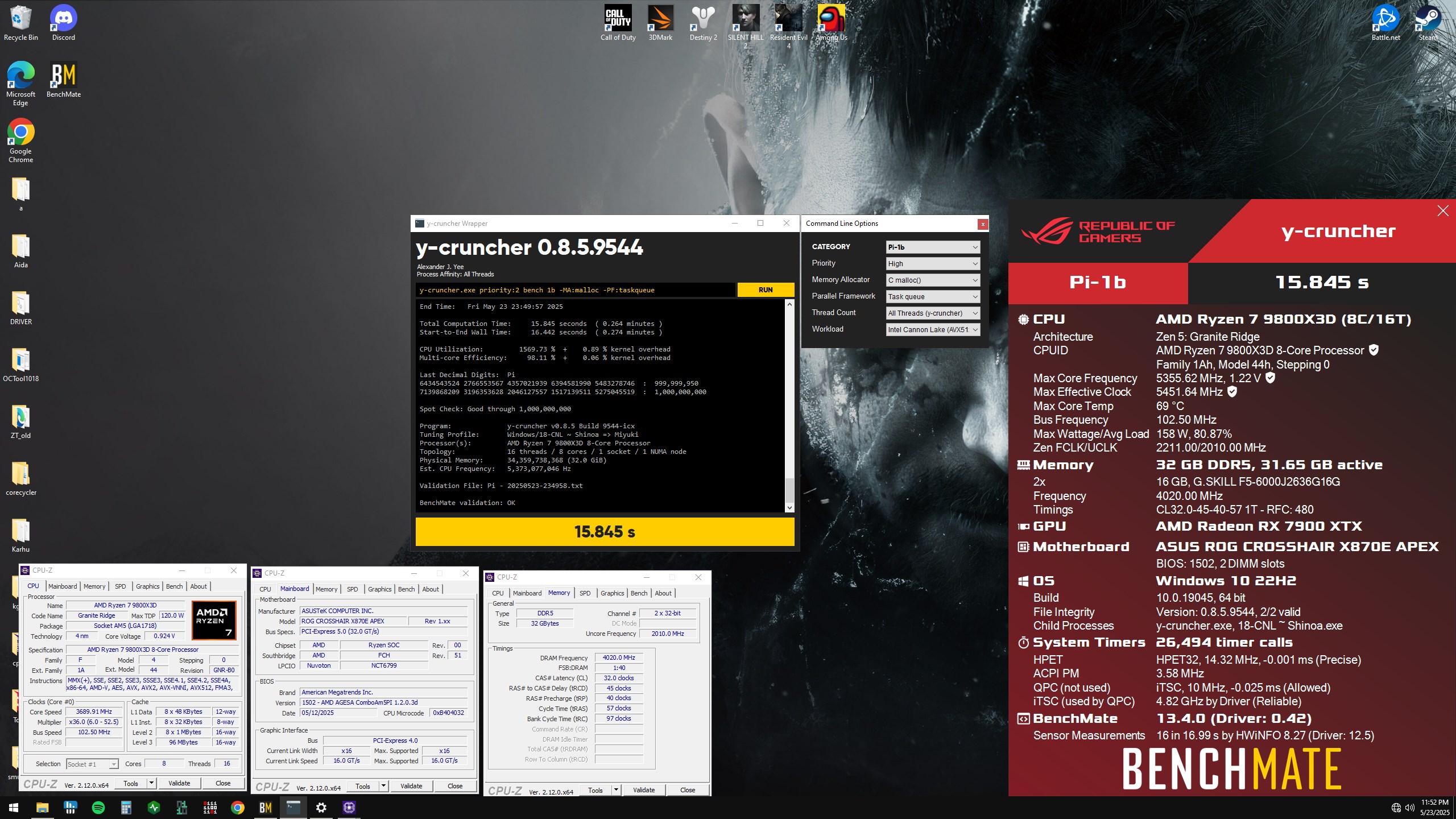Click the y-cruncher output scrollbar up arrow
Viewport: 1456px width, 819px height.
(789, 305)
